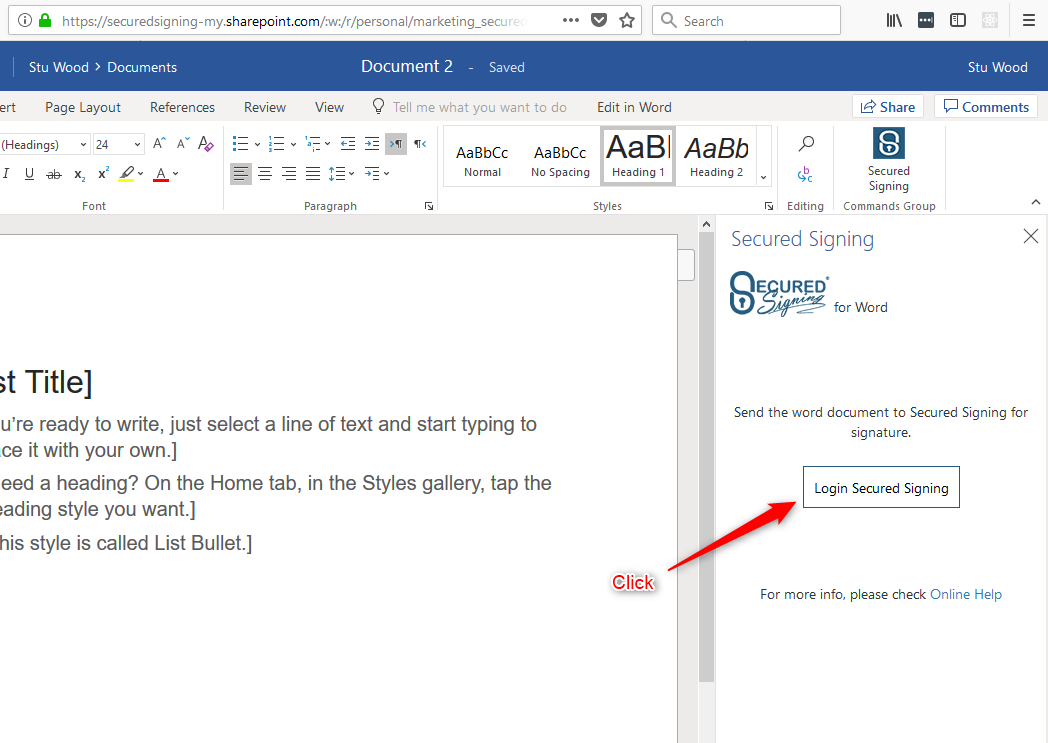Open the font size dropdown showing 24
The image size is (1048, 743).
118,144
